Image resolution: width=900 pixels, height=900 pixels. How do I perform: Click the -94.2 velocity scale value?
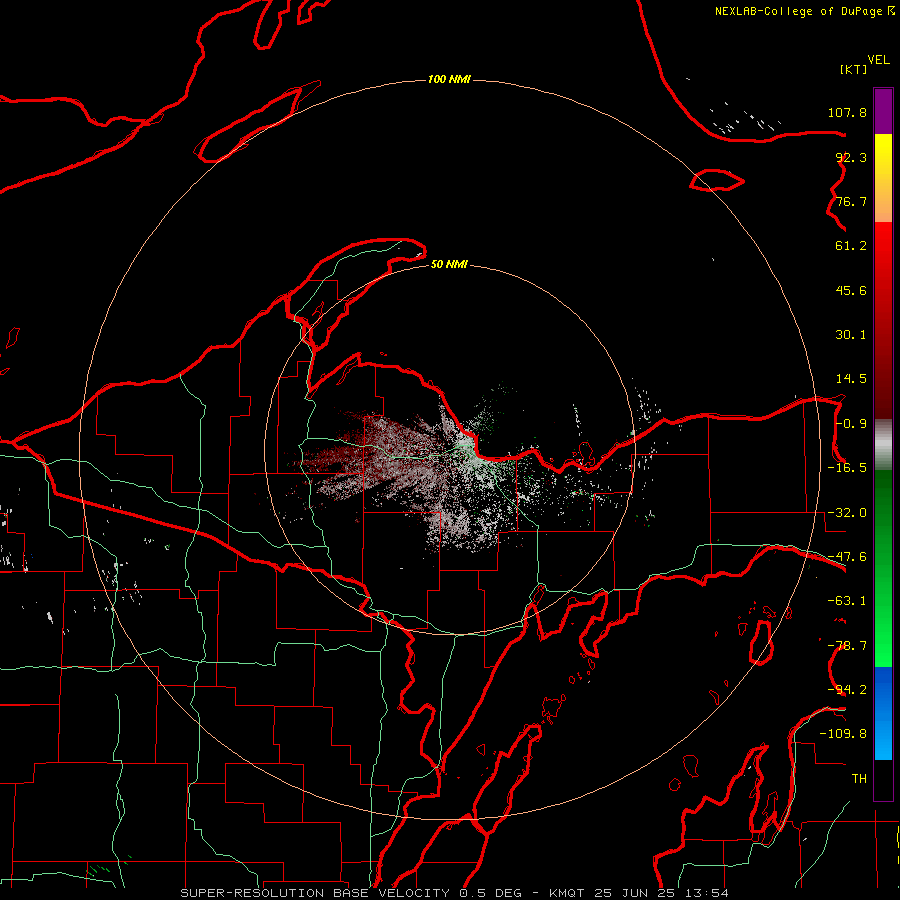847,690
